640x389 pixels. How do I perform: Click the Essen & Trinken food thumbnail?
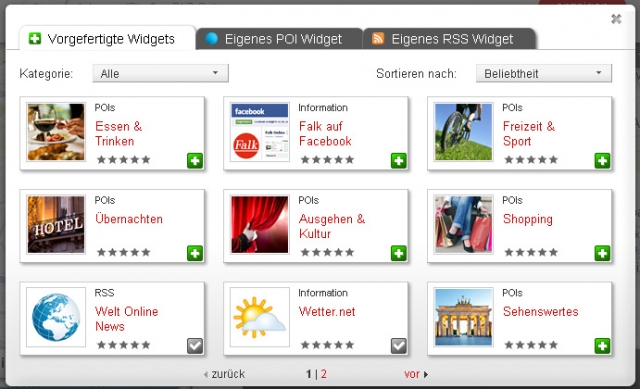[56, 132]
